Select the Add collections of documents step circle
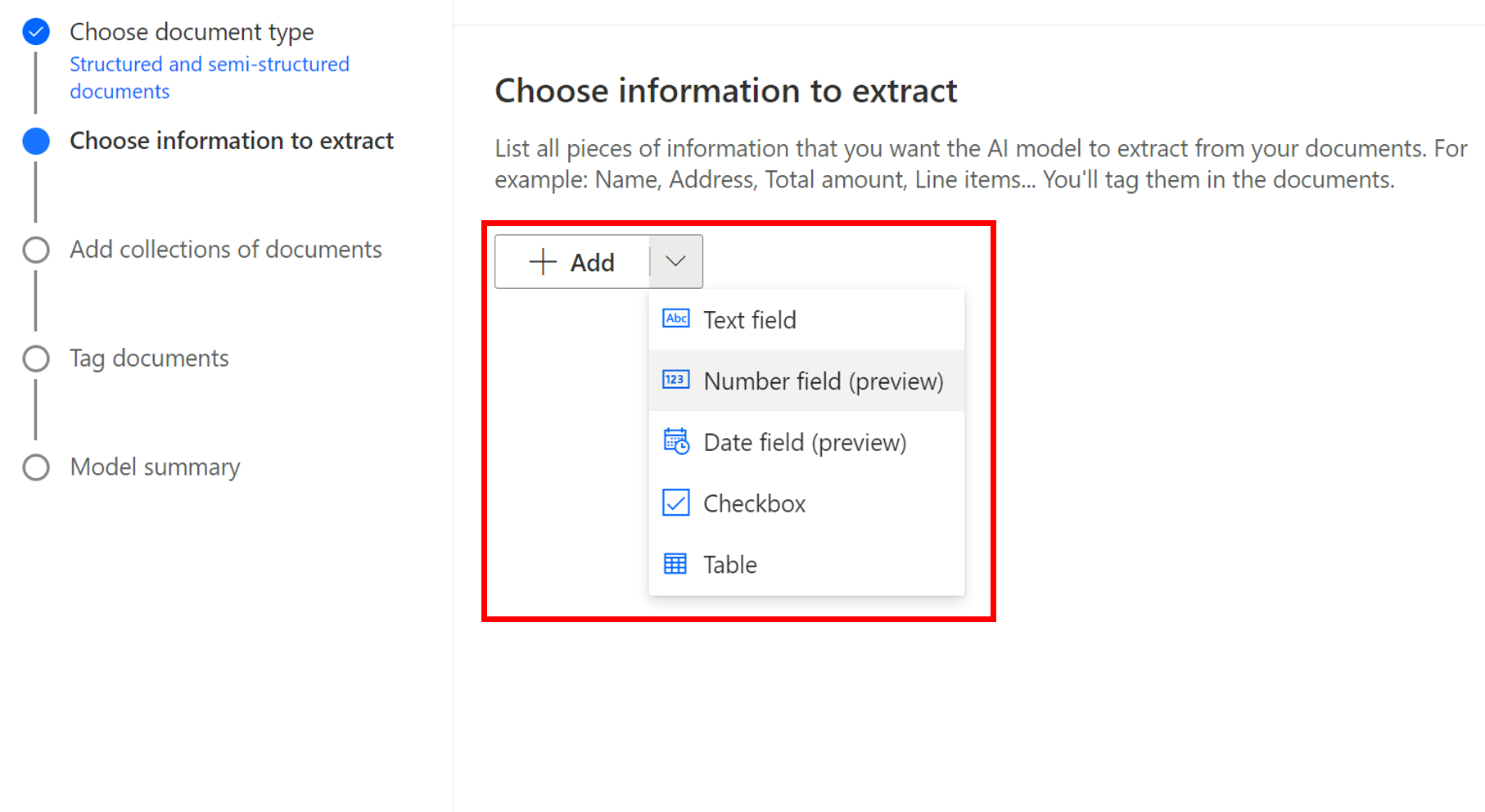The height and width of the screenshot is (812, 1485). click(x=36, y=250)
